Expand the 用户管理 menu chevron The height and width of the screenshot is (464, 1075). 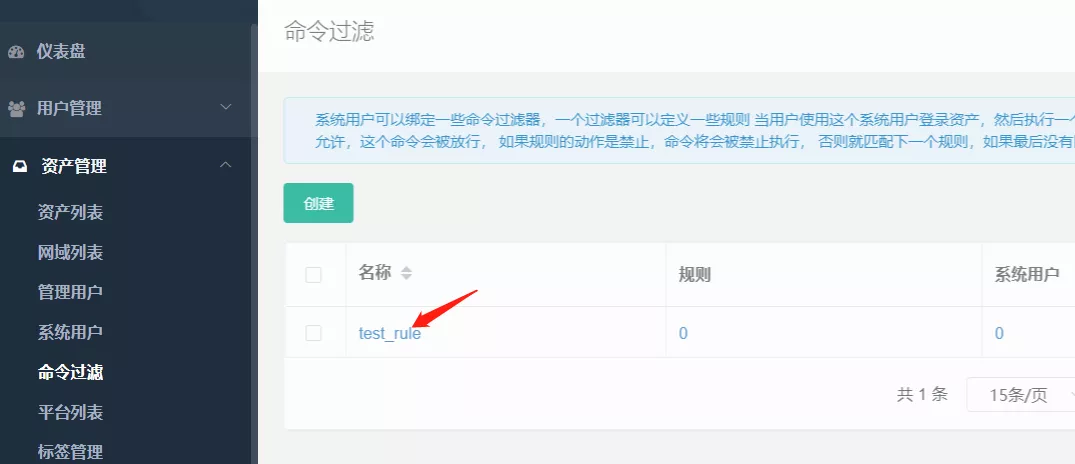(226, 107)
